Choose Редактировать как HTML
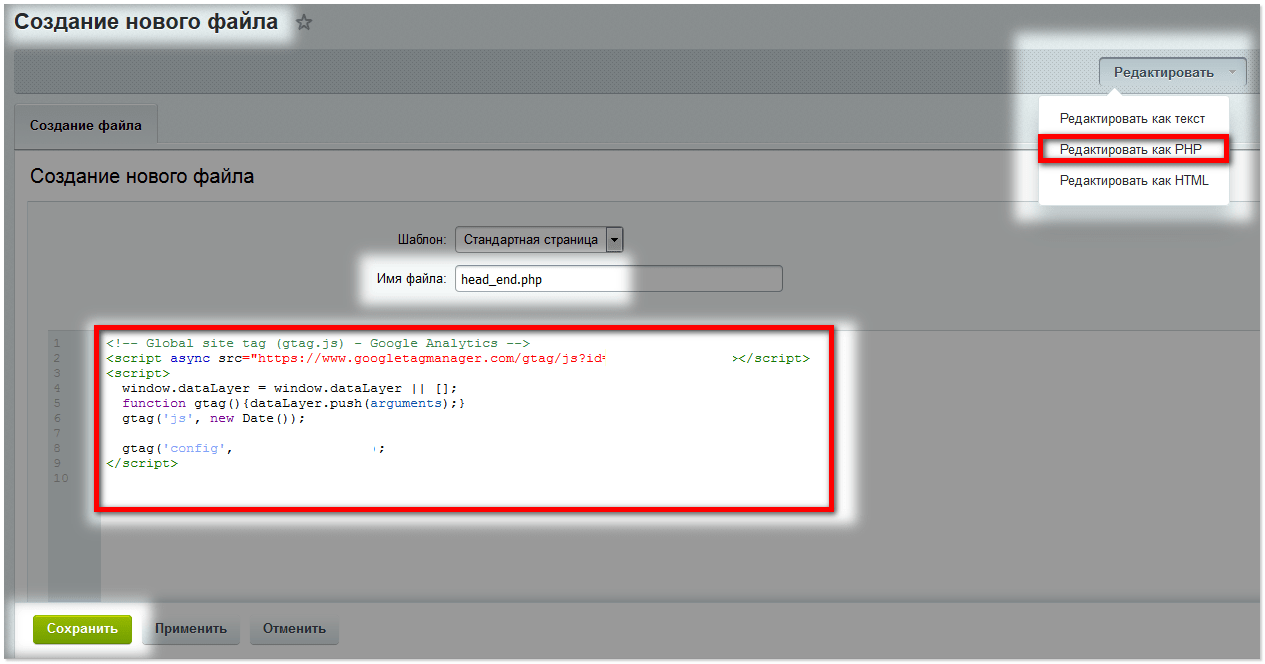 pos(1134,181)
